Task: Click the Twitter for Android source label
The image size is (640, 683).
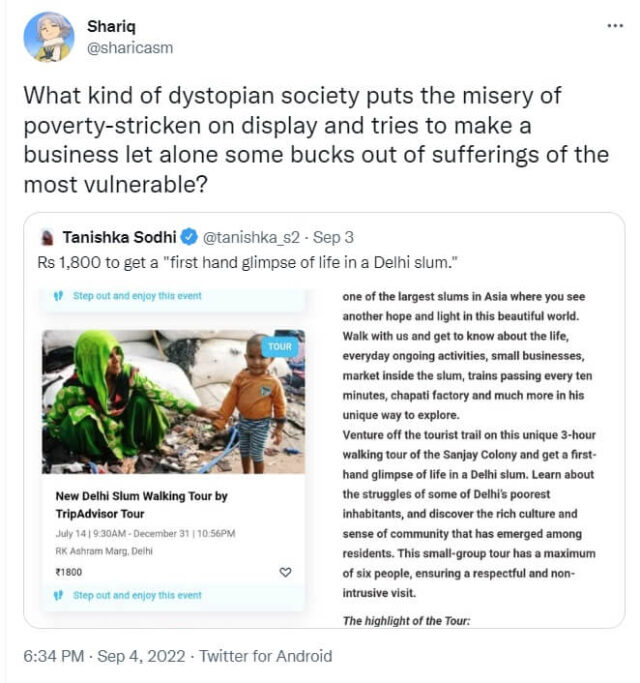Action: (265, 657)
